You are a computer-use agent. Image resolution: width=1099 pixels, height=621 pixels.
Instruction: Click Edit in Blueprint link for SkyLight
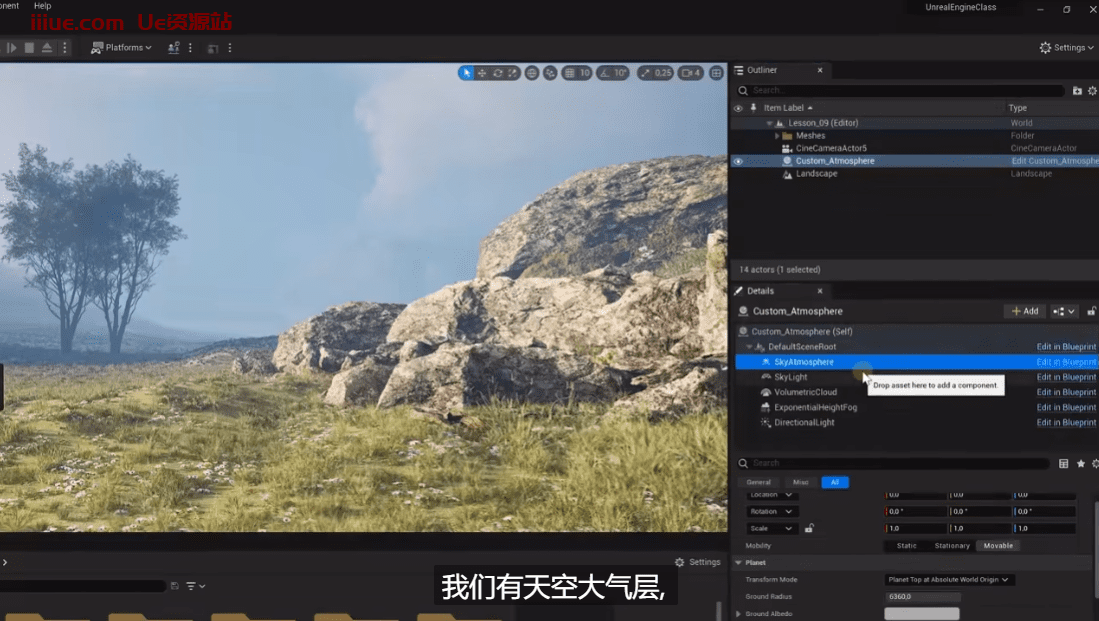click(1066, 377)
